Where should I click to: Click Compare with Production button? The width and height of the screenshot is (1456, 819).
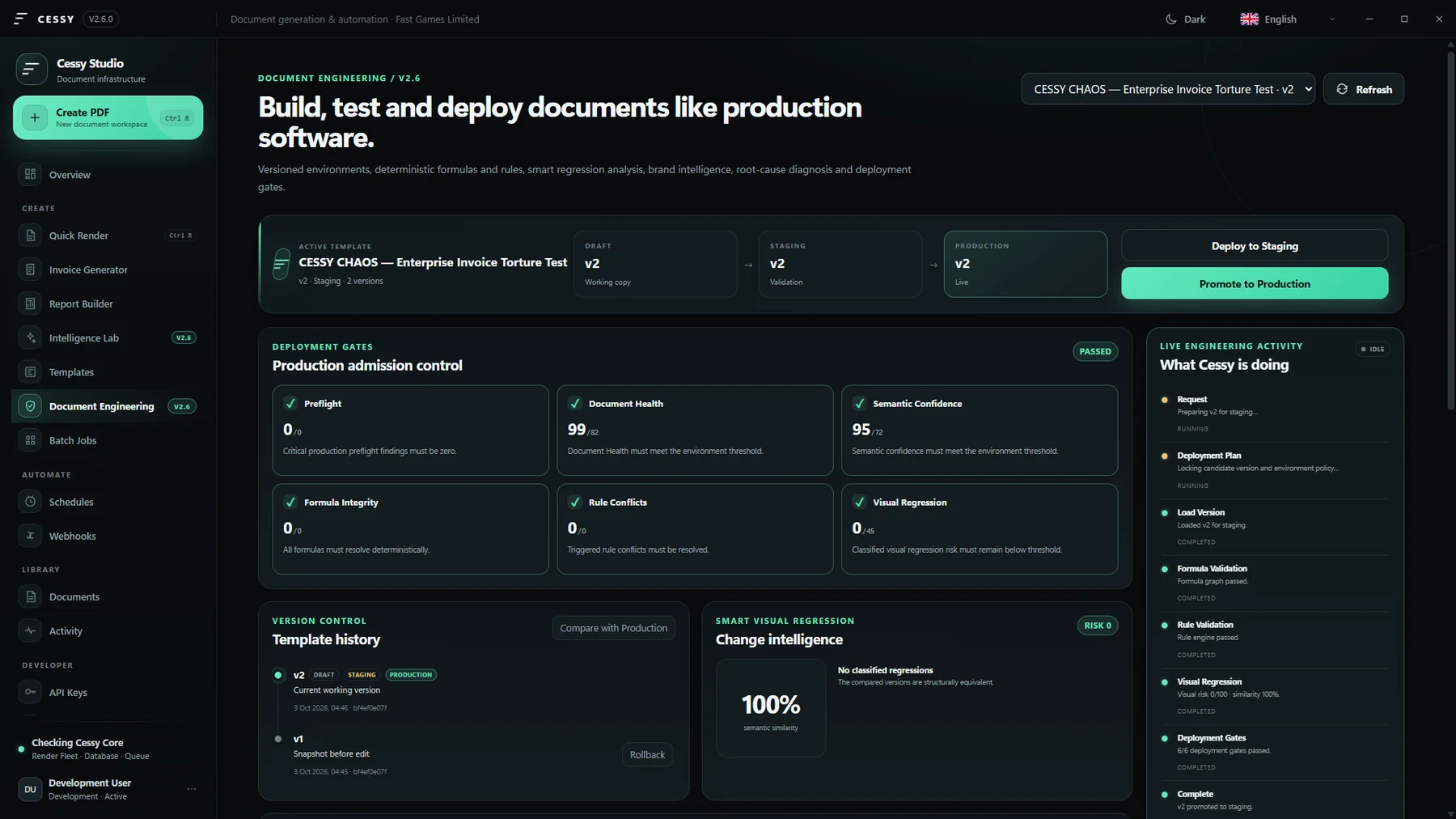click(x=613, y=628)
